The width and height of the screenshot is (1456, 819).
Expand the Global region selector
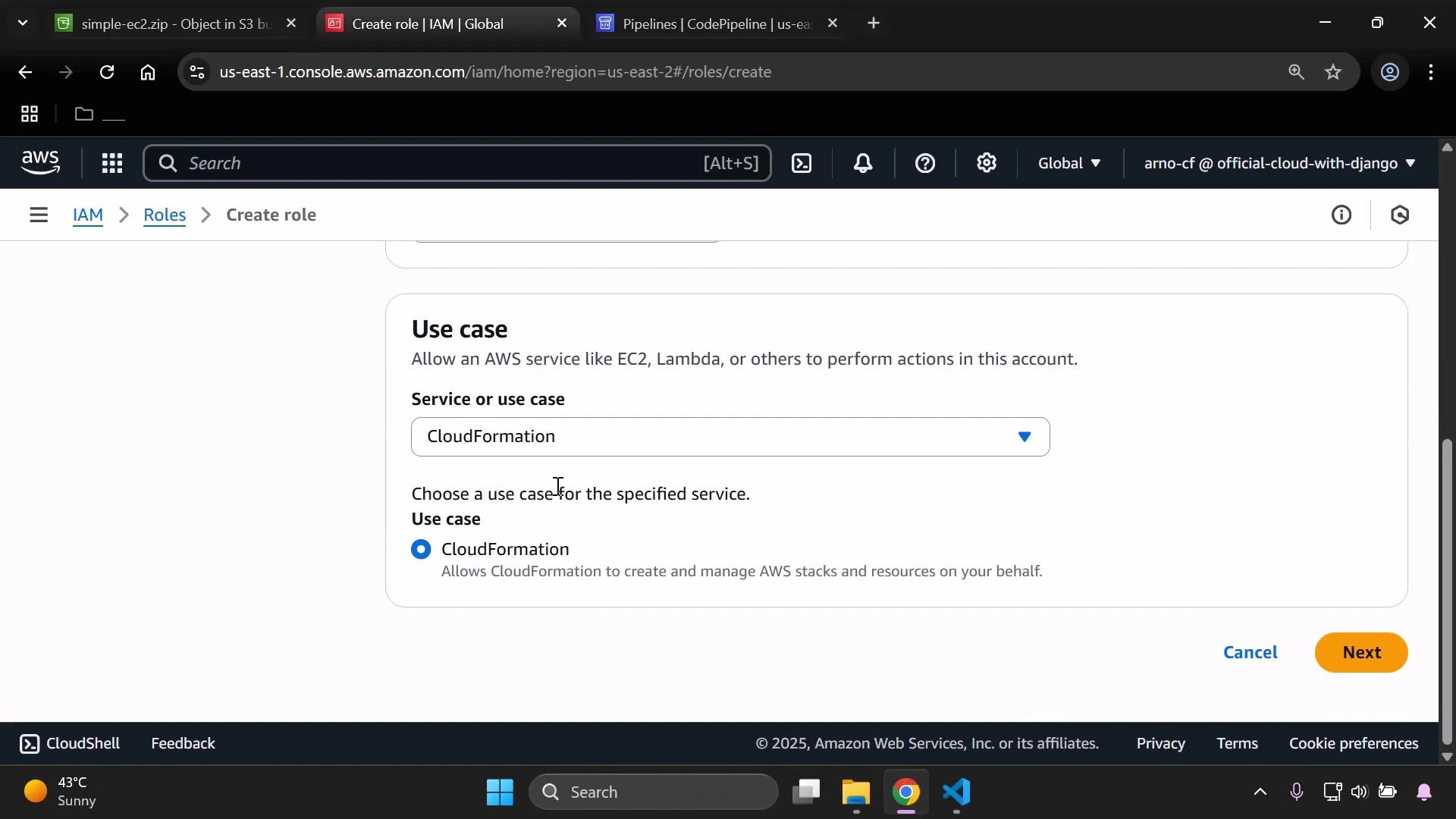[x=1068, y=163]
